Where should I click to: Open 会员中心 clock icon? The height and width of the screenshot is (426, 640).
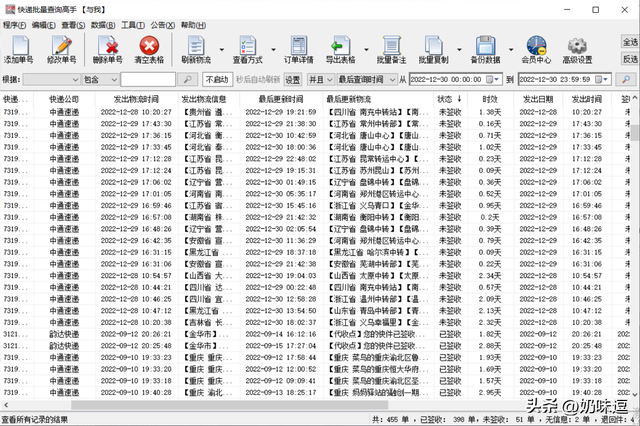tap(536, 45)
